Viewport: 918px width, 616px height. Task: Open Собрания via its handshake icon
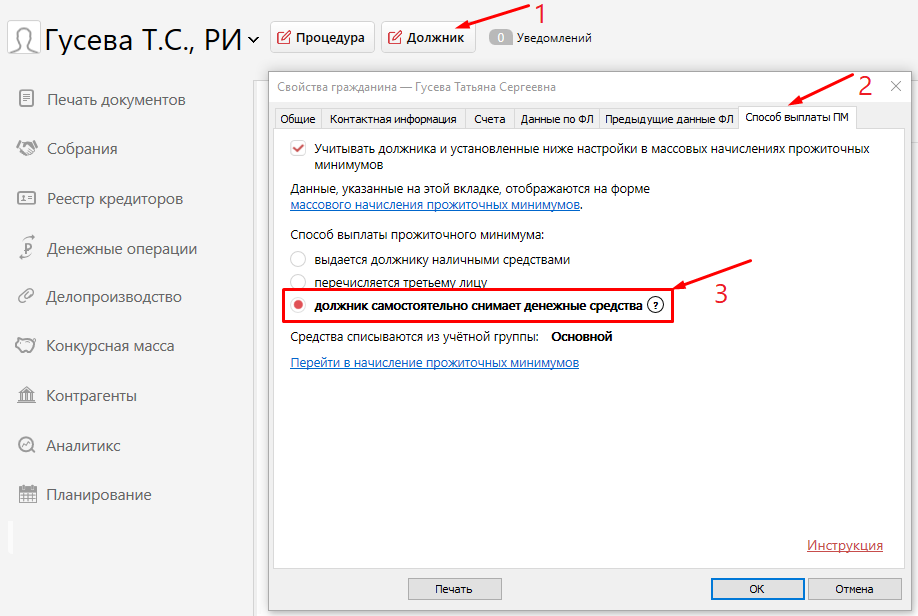point(27,149)
